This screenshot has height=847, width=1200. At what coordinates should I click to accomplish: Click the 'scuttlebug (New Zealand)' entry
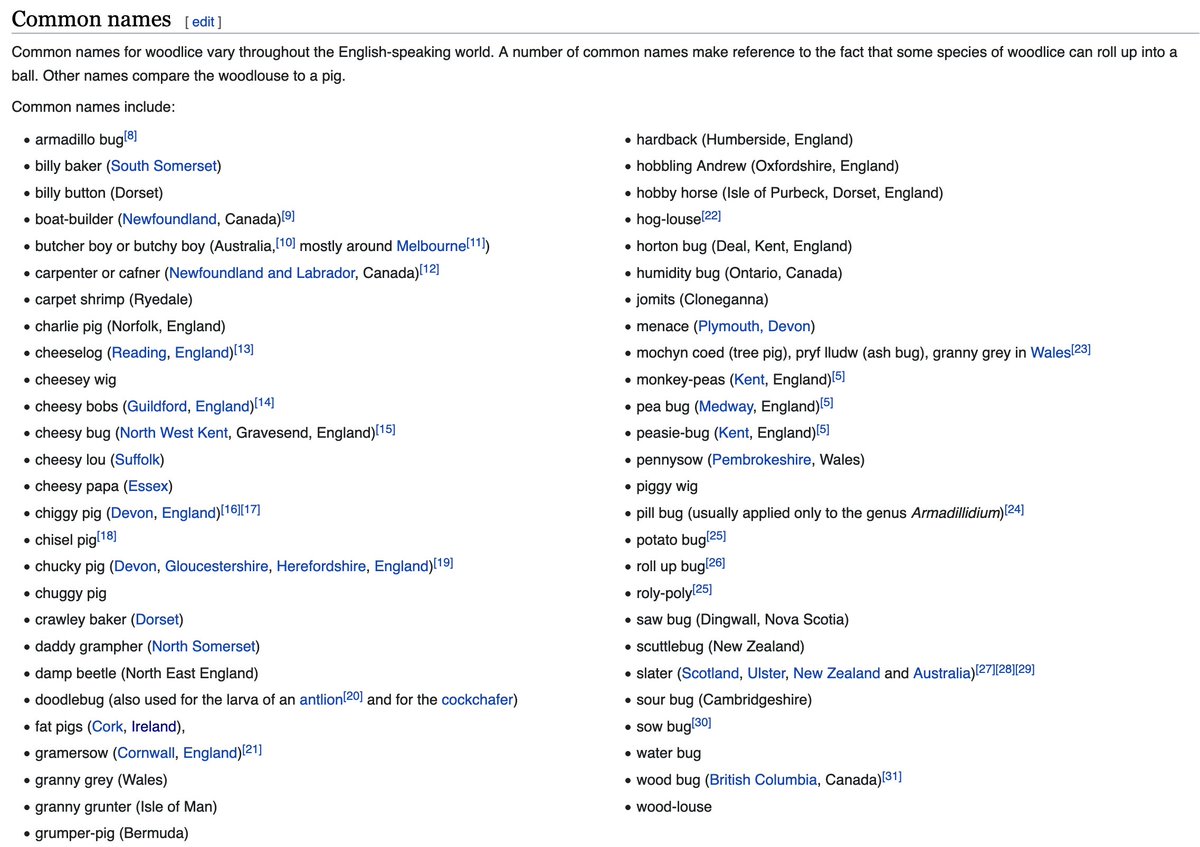(720, 646)
